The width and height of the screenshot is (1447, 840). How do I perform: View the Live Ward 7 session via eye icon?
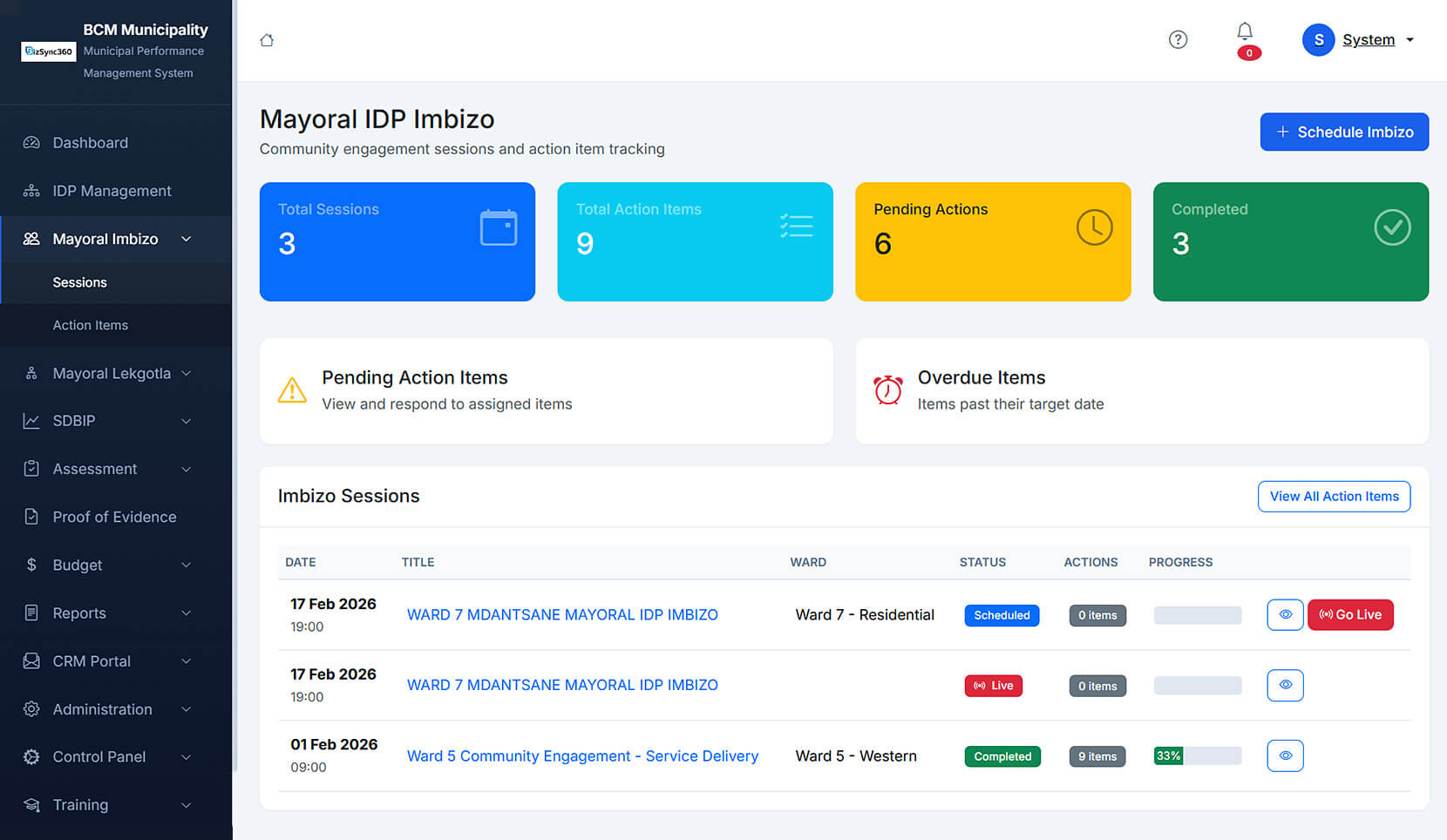click(1285, 686)
